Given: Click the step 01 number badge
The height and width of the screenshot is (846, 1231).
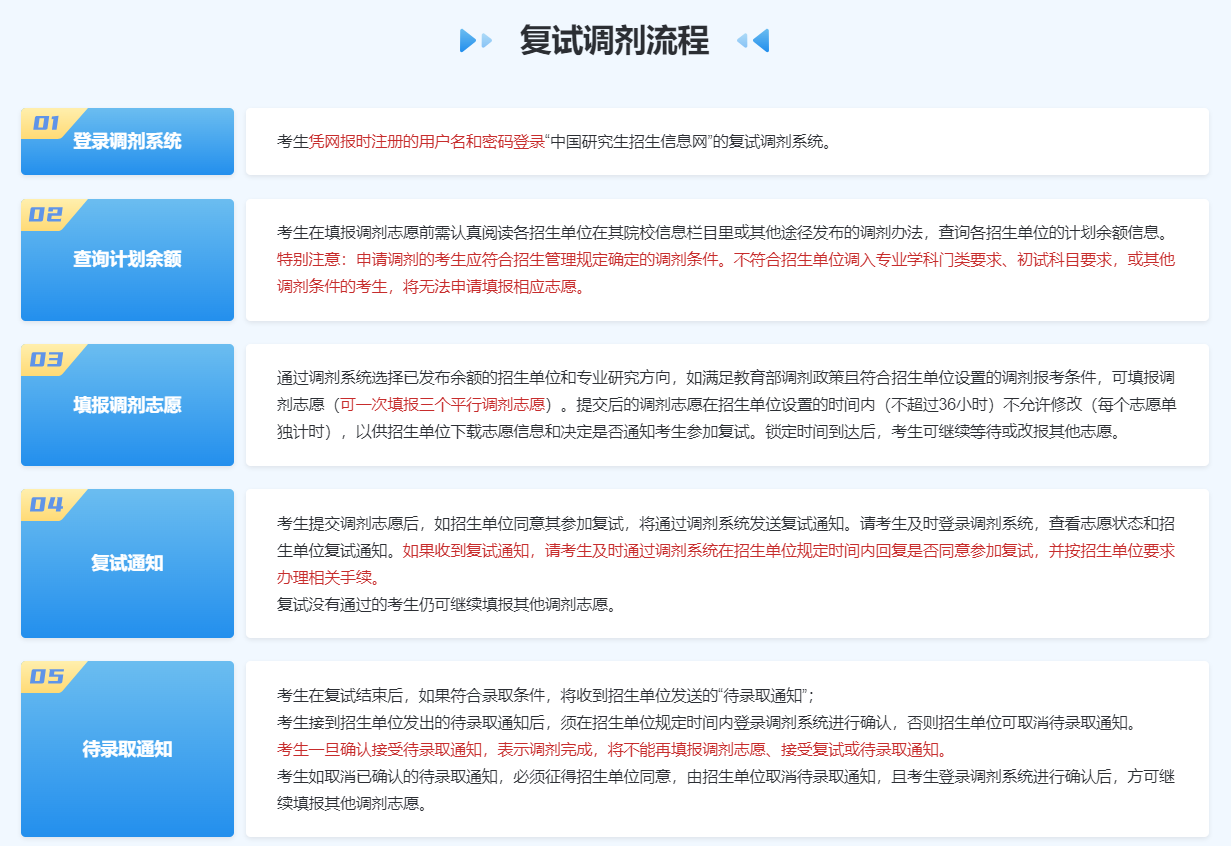Looking at the screenshot, I should [45, 122].
